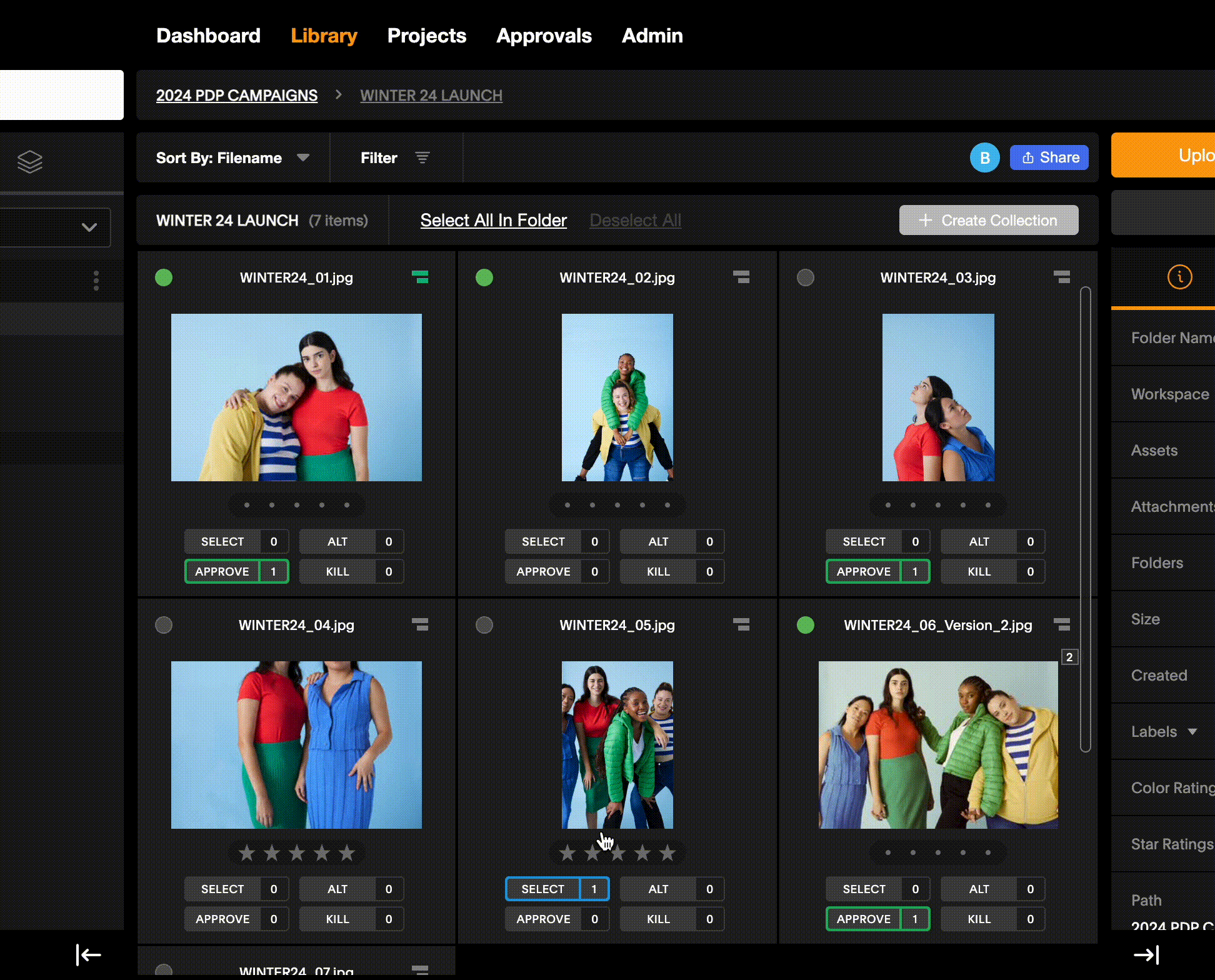Set first rating dot on WINTER24_02.jpg
The height and width of the screenshot is (980, 1215).
(x=567, y=505)
